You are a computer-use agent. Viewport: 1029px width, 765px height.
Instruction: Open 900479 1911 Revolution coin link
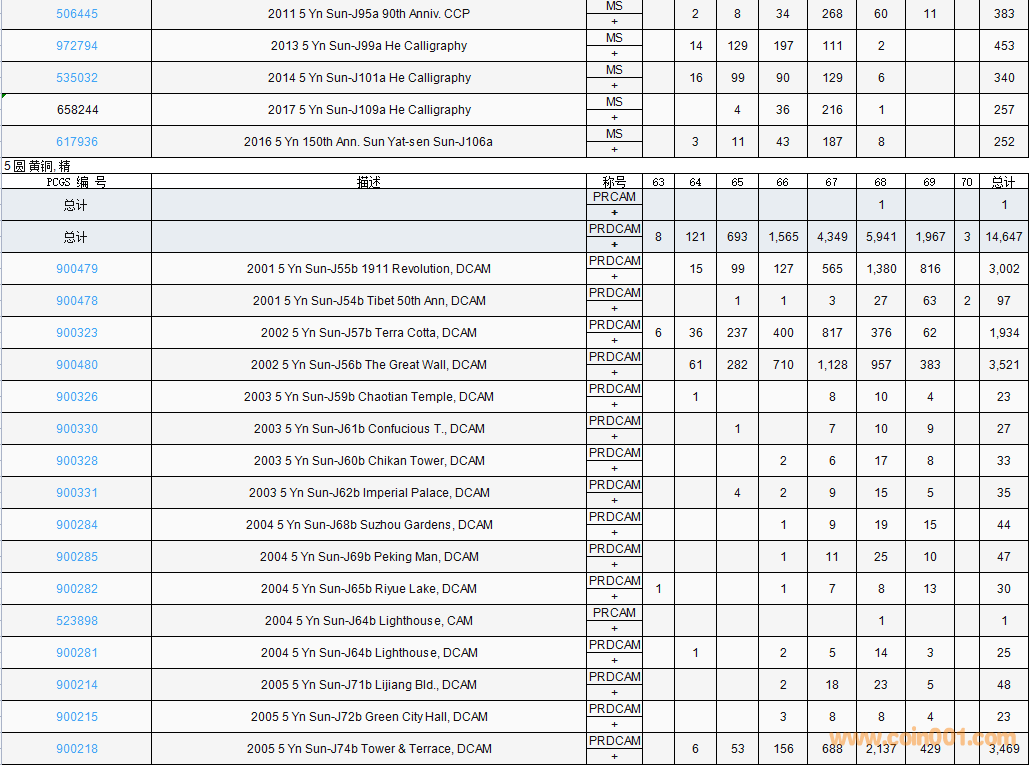(77, 269)
